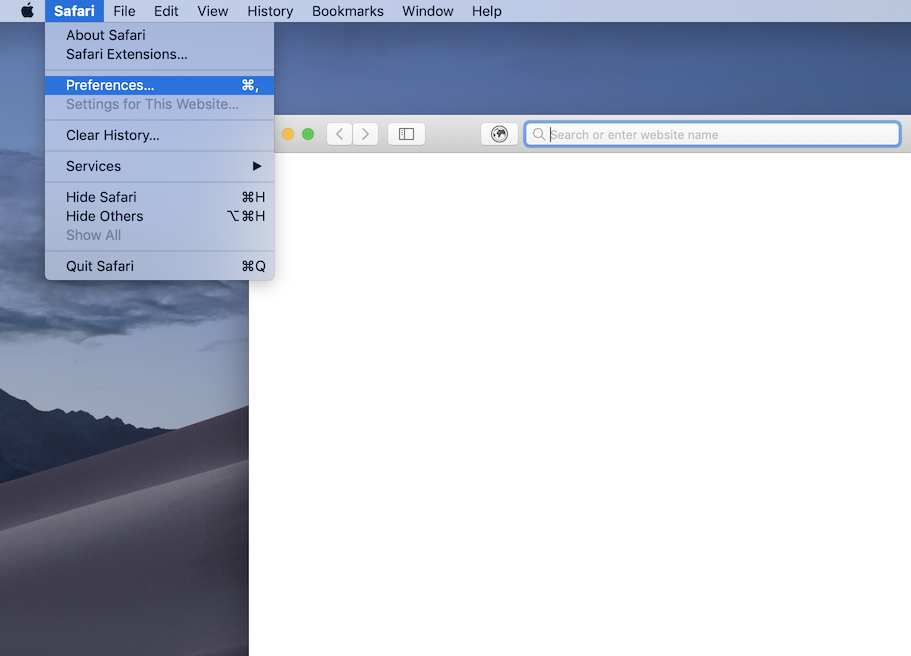This screenshot has width=911, height=656.
Task: Open the Apple menu
Action: (27, 11)
